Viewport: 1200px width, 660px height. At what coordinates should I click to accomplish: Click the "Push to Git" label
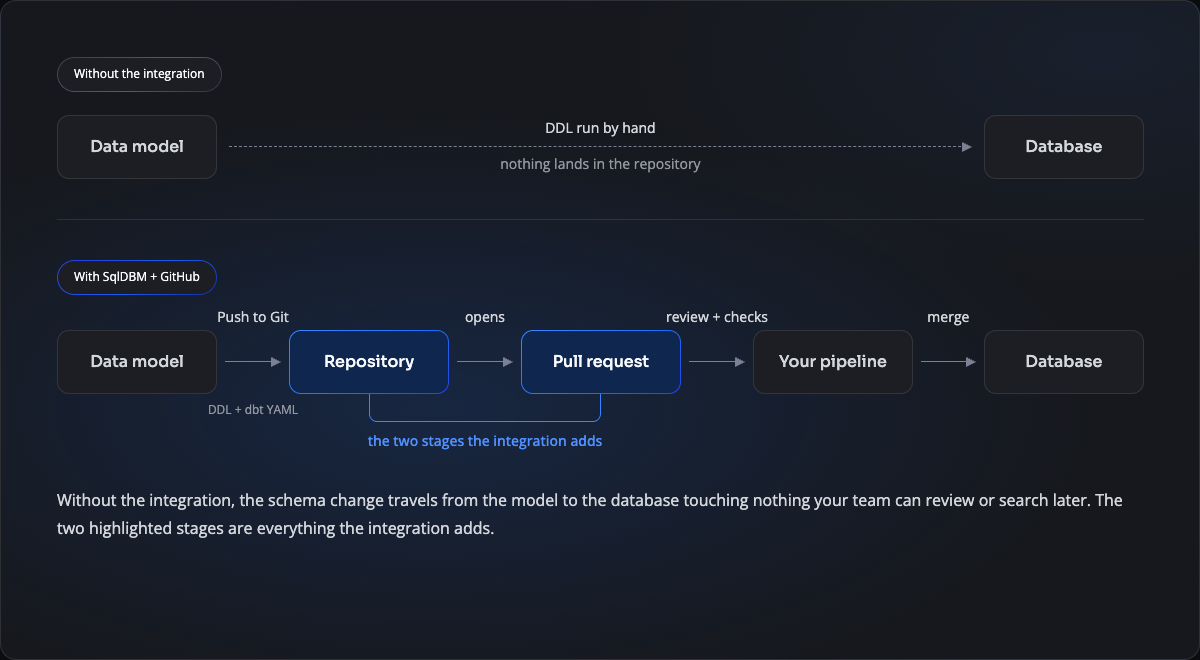point(253,317)
